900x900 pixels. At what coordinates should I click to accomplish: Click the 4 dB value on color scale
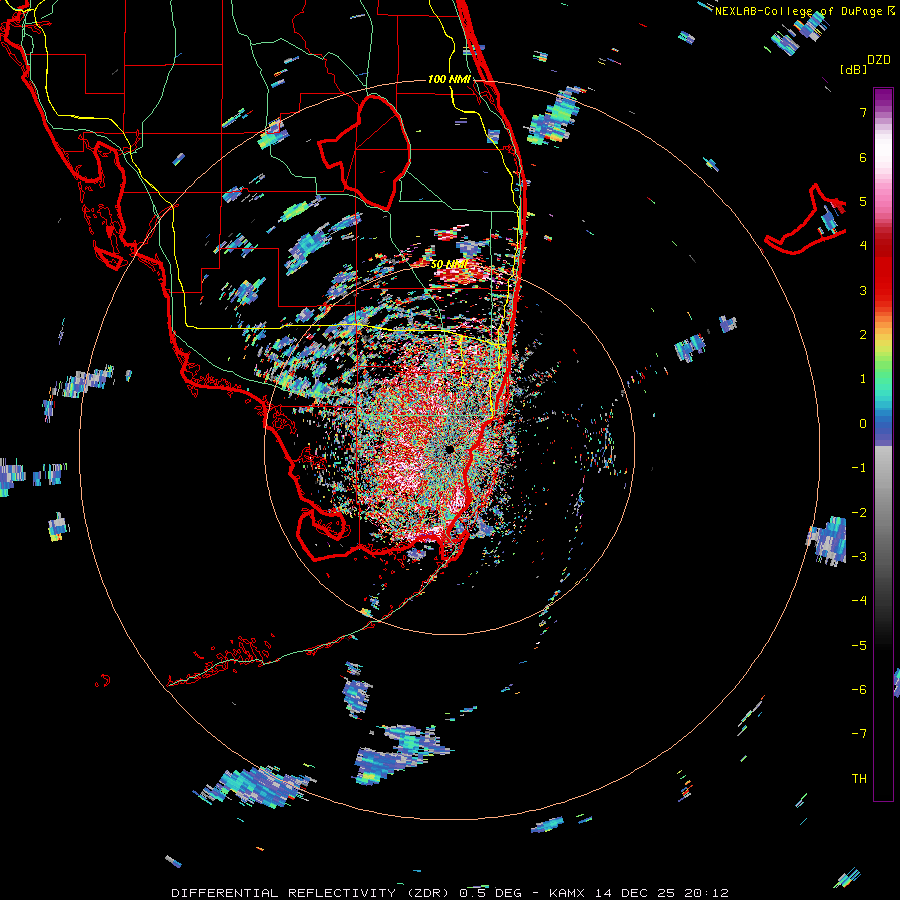(x=863, y=246)
